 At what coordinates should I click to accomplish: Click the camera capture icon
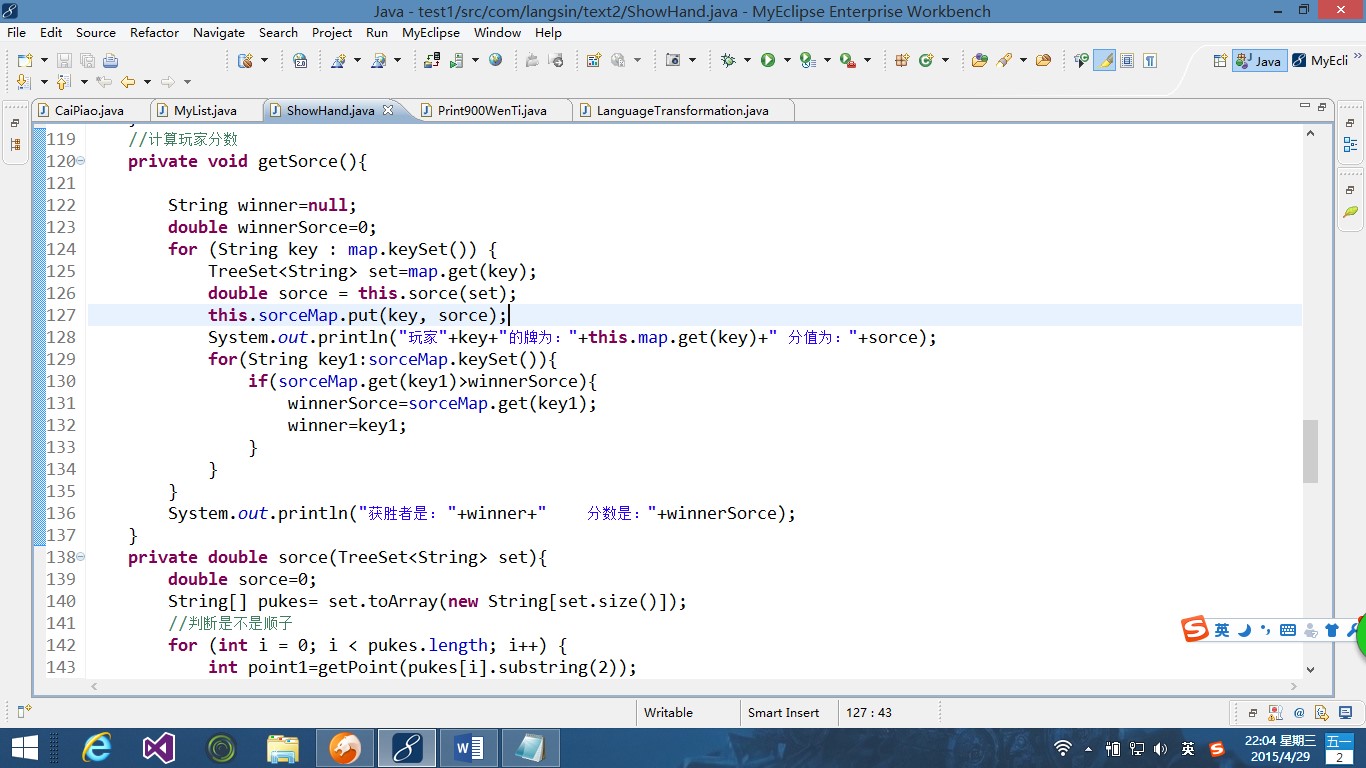pyautogui.click(x=673, y=60)
